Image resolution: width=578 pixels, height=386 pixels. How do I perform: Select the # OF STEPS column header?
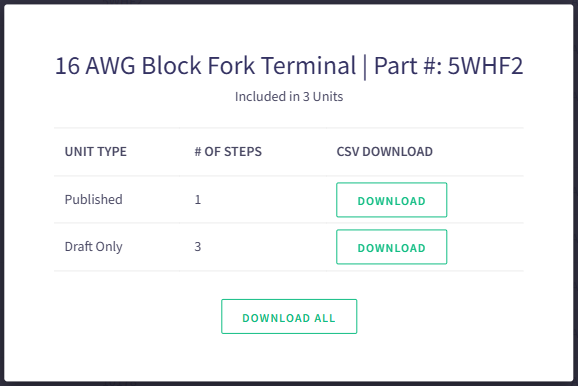(x=228, y=152)
